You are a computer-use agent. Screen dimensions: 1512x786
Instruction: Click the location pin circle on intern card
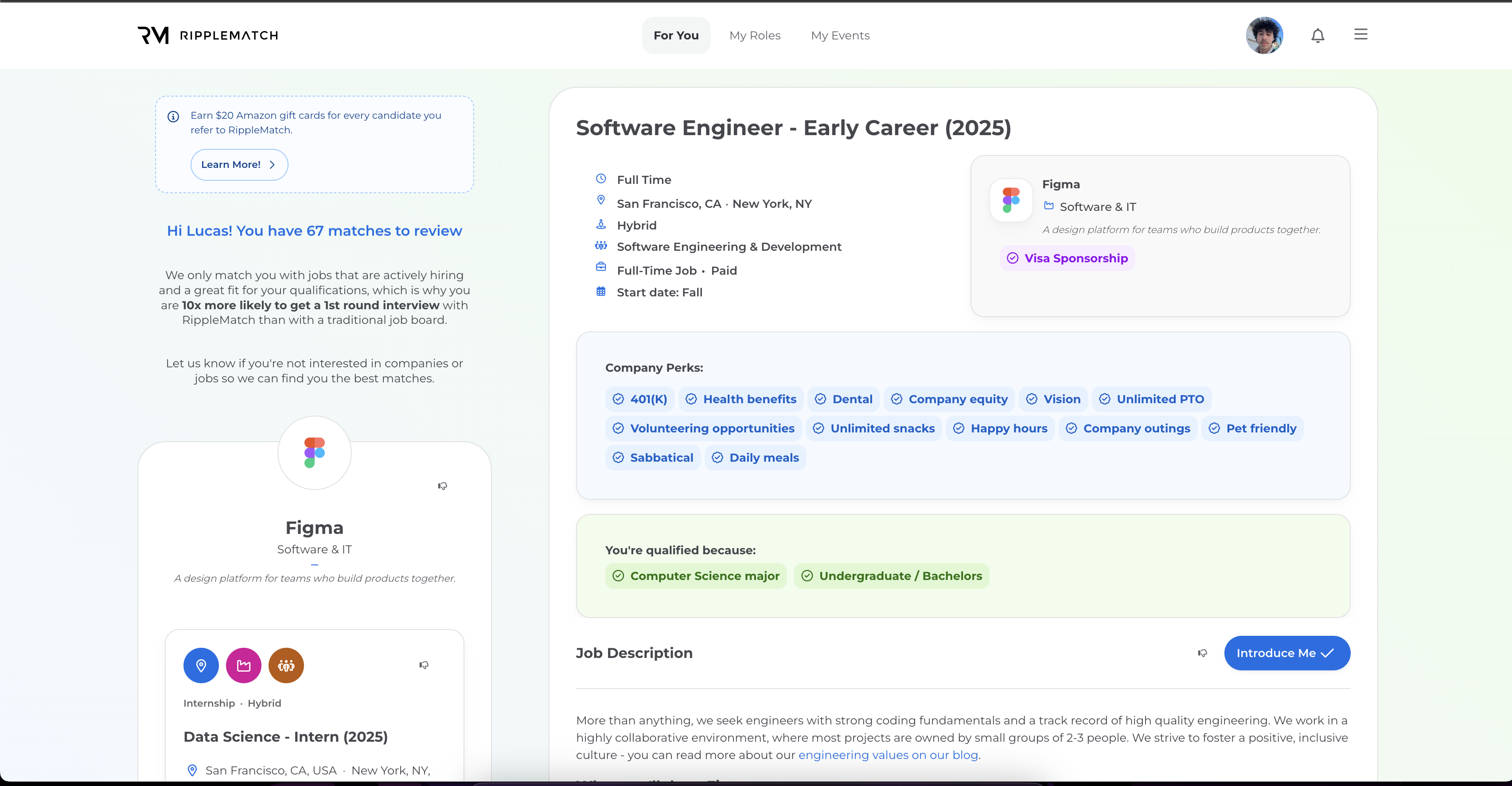coord(201,665)
